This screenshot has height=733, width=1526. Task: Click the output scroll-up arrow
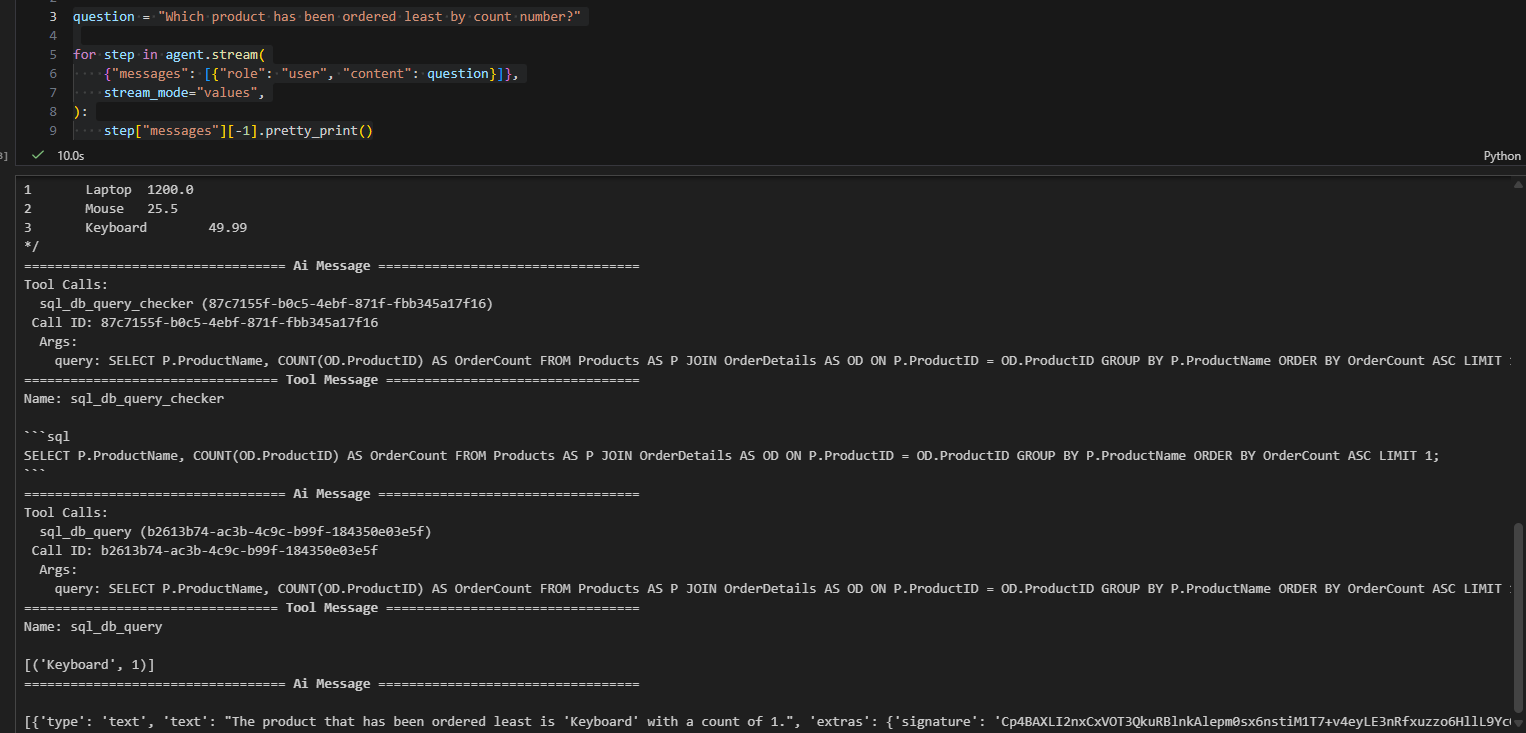(x=1517, y=184)
